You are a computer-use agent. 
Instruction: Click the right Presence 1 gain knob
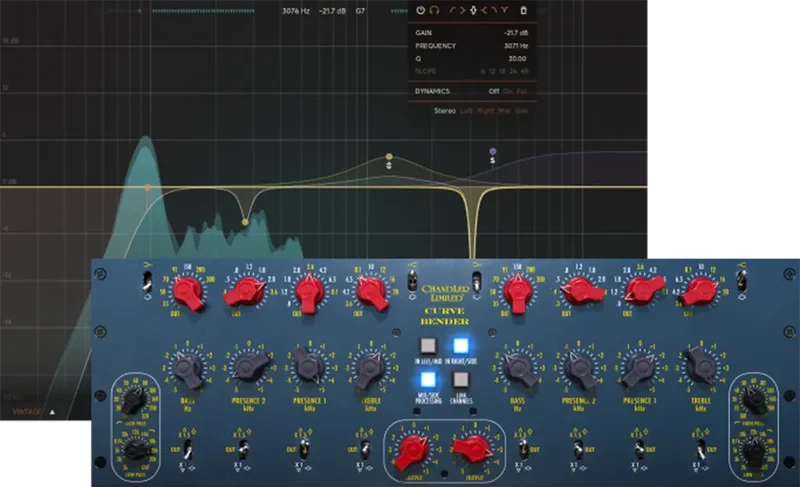click(x=640, y=369)
